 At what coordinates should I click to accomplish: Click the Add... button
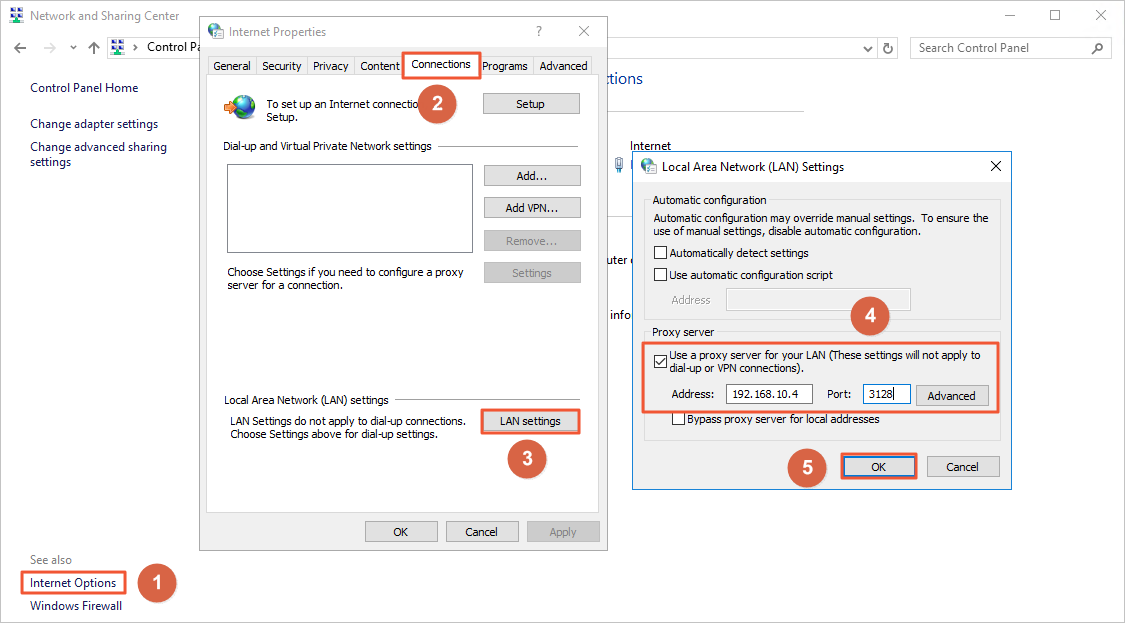click(x=532, y=176)
